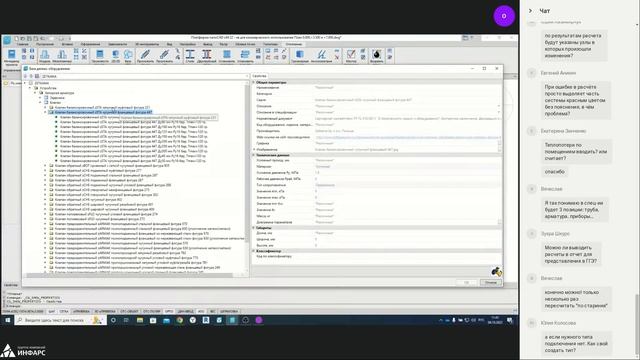The width and height of the screenshot is (640, 360).
Task: Toggle ШАГ snap mode in status bar
Action: coord(52,311)
